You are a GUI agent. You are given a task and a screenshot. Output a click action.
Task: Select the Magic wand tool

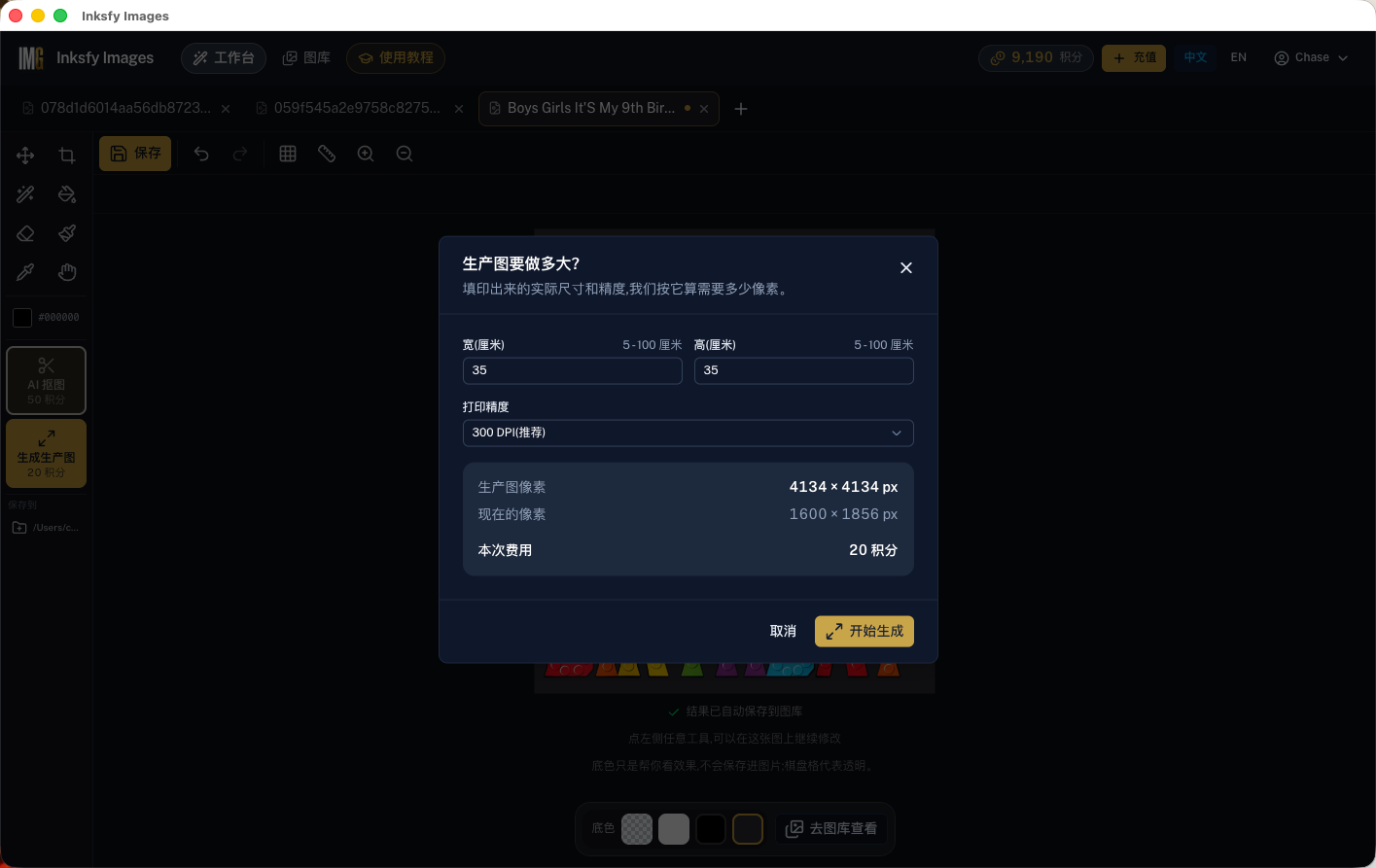click(25, 194)
